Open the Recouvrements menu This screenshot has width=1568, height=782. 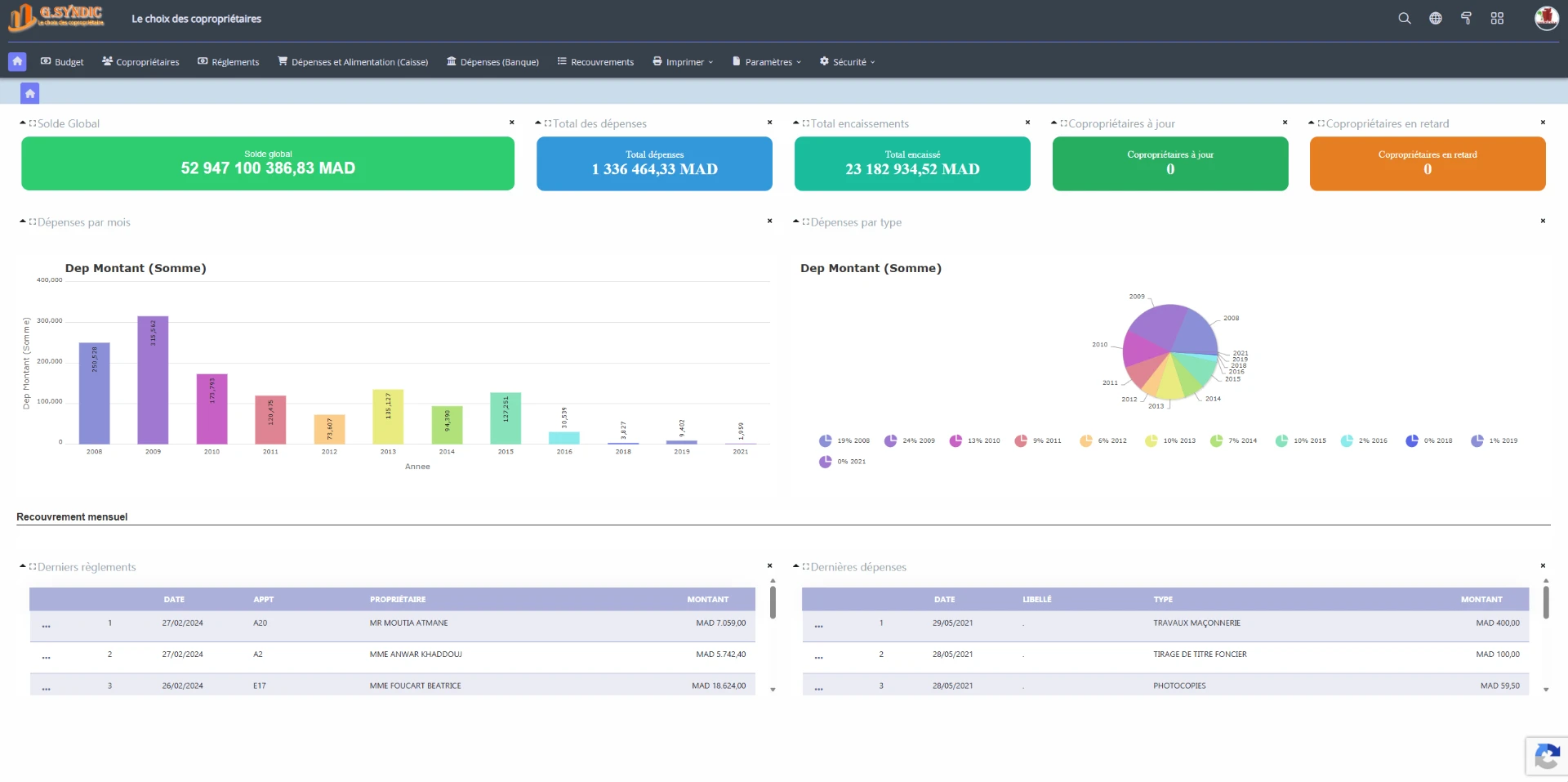[x=595, y=61]
